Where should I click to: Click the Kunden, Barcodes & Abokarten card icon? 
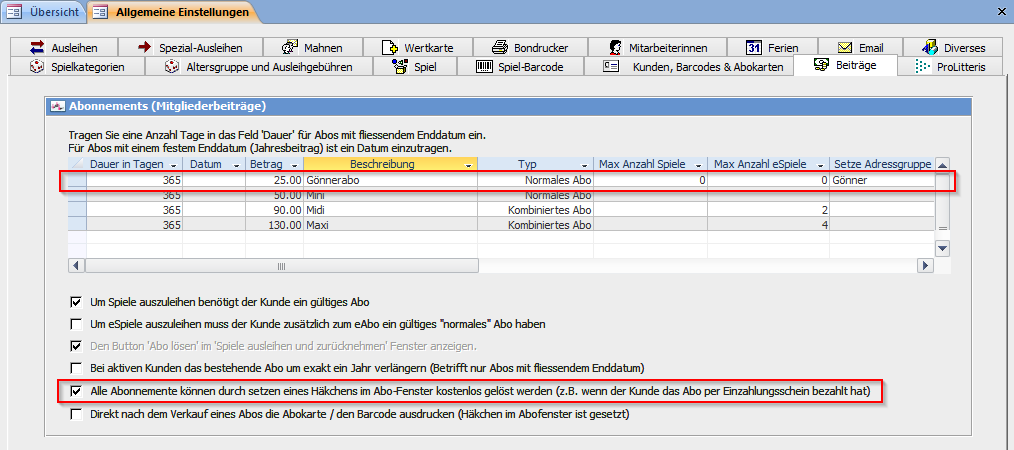tap(611, 66)
